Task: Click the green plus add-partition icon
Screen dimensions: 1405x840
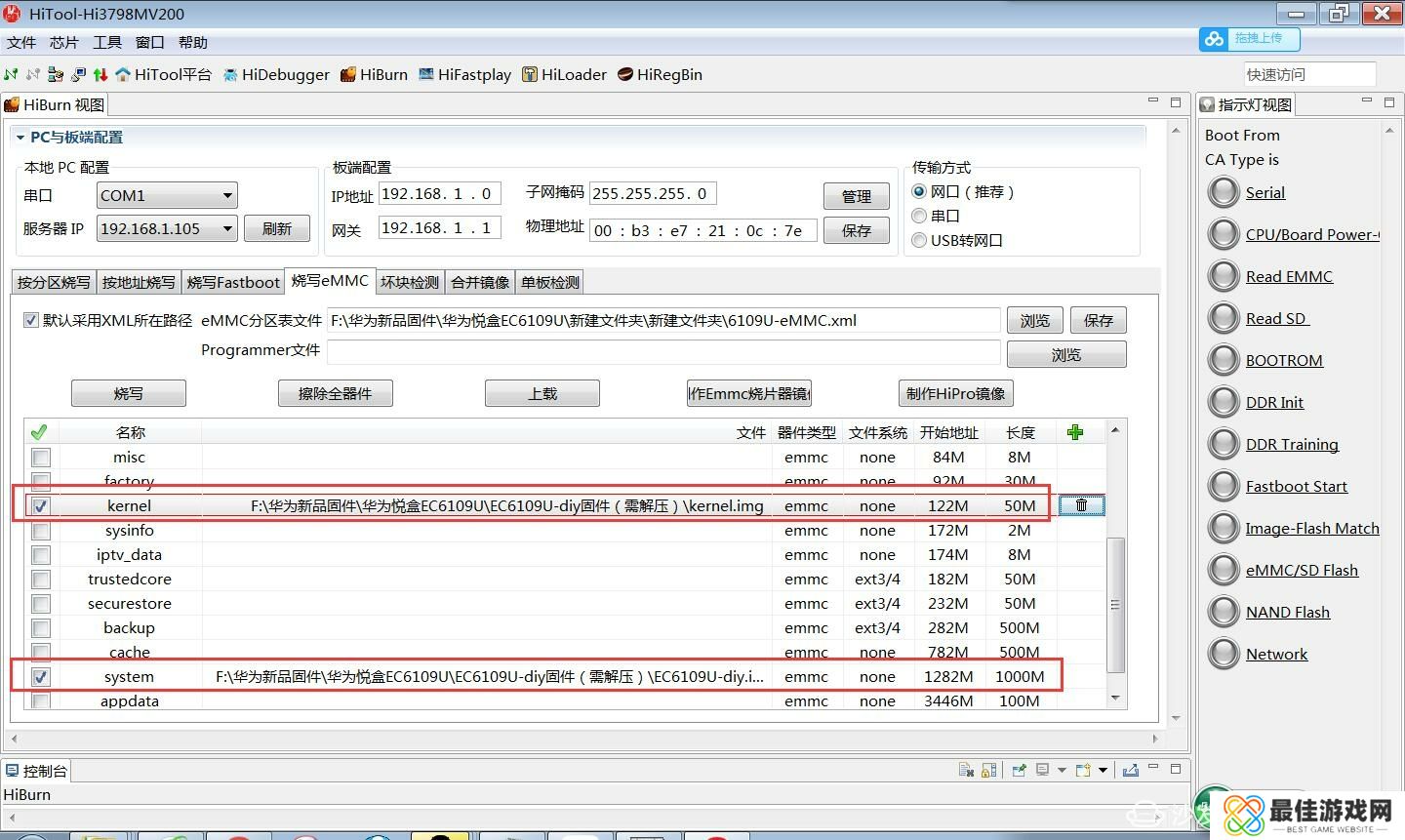Action: [x=1075, y=432]
